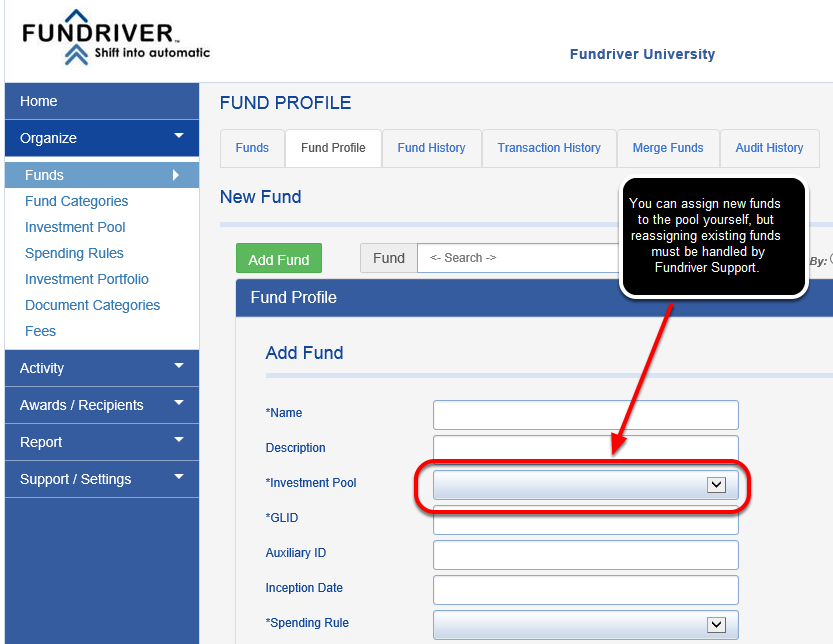Click Support / Settings menu item

pos(102,479)
